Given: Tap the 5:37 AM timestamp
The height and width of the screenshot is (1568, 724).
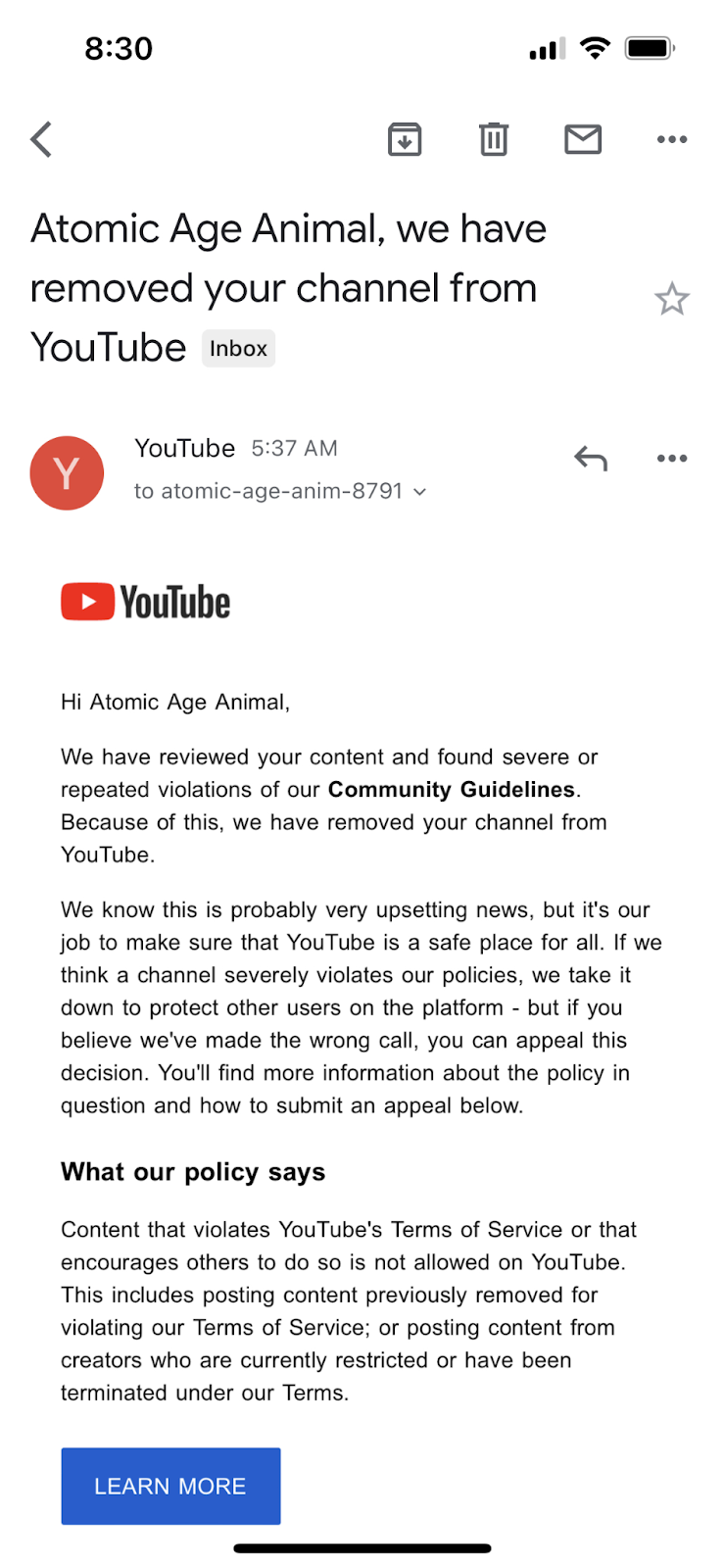Looking at the screenshot, I should coord(294,449).
